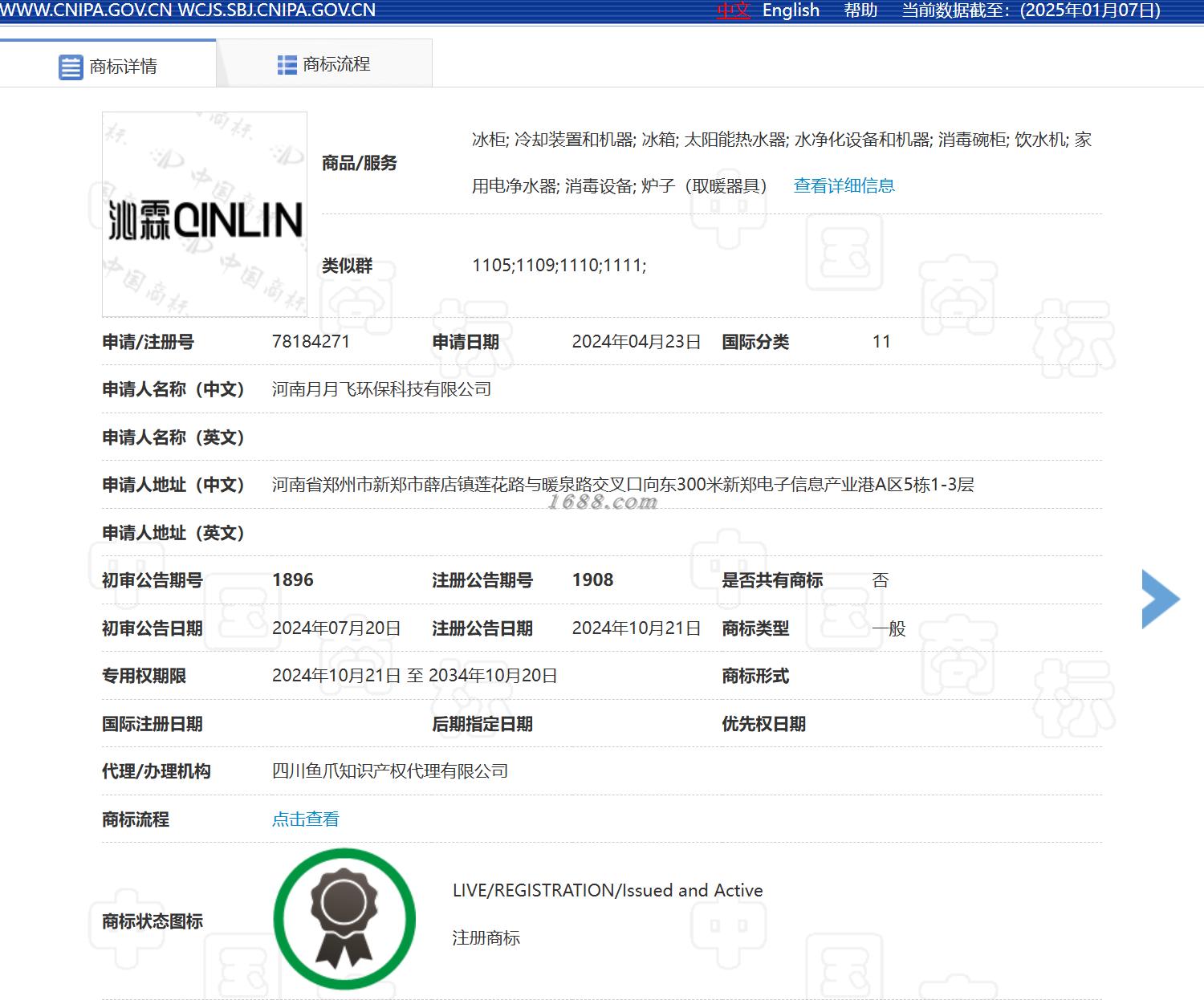Click preliminary announcement number 1896

pos(293,579)
